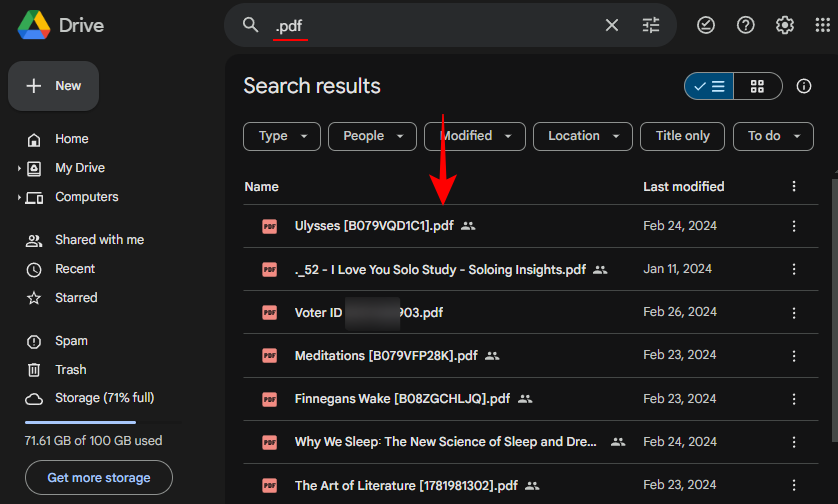838x504 pixels.
Task: Click PDF icon of Solo Study file
Action: 269,269
